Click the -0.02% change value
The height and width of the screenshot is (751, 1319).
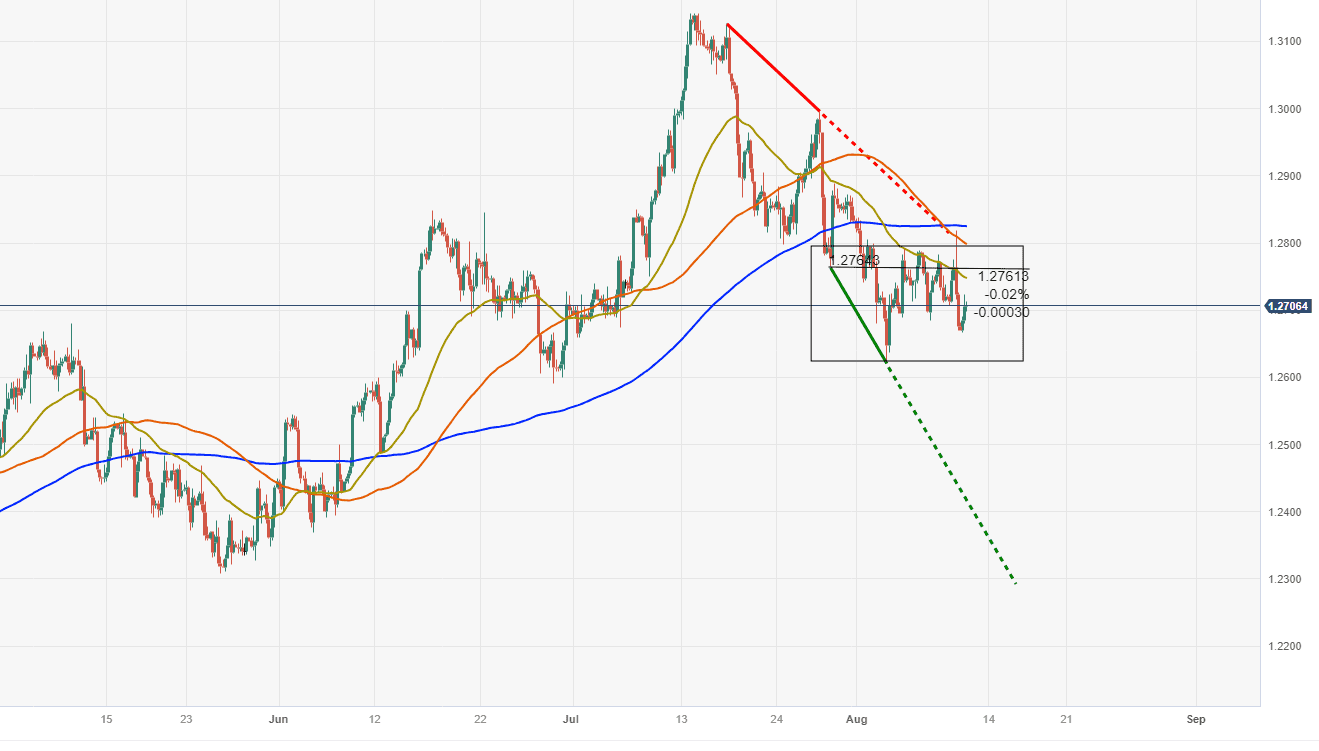pyautogui.click(x=1006, y=294)
